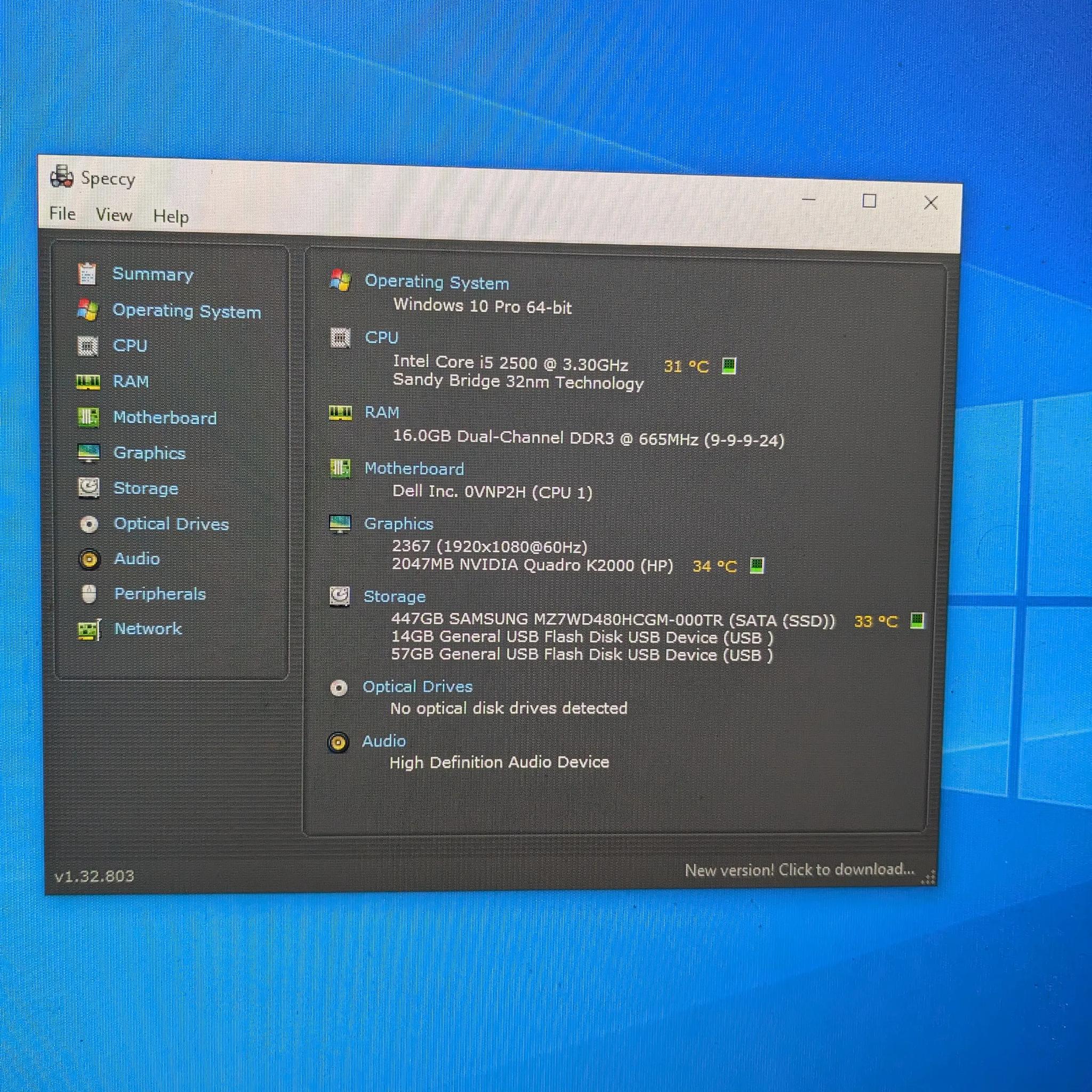Click the Storage hard disk icon in sidebar

89,488
